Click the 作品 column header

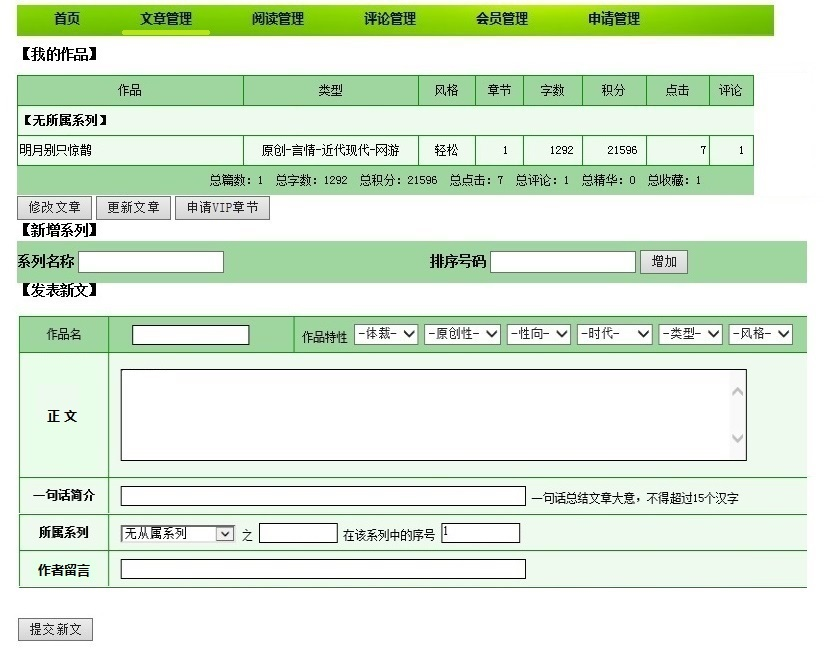130,90
